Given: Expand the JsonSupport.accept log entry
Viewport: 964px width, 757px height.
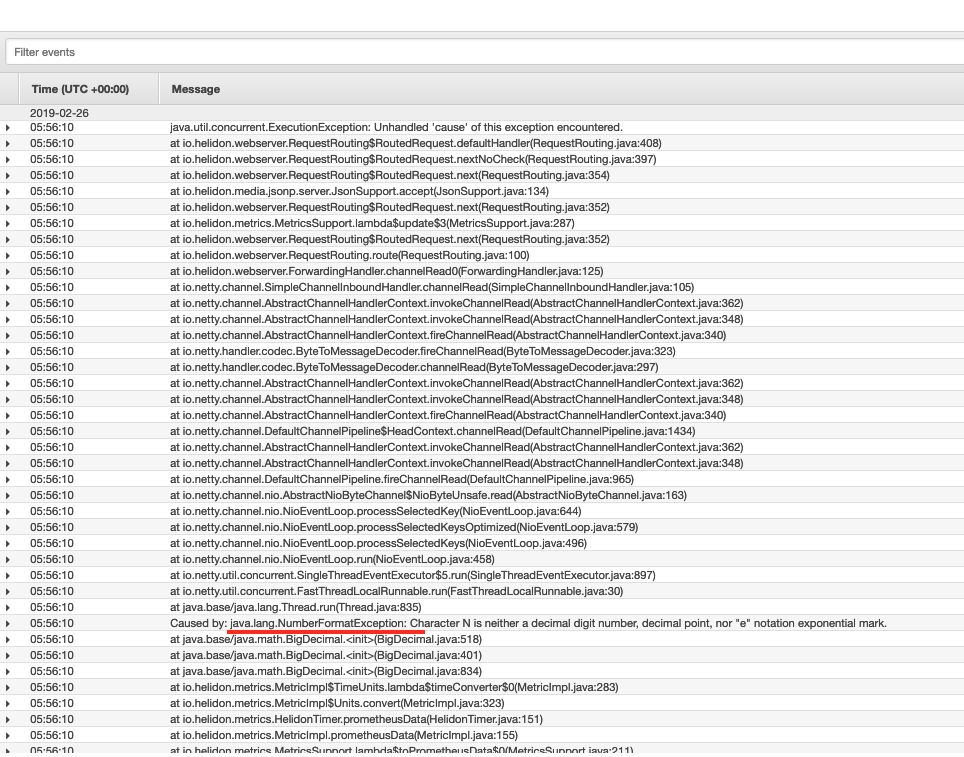Looking at the screenshot, I should coord(10,191).
